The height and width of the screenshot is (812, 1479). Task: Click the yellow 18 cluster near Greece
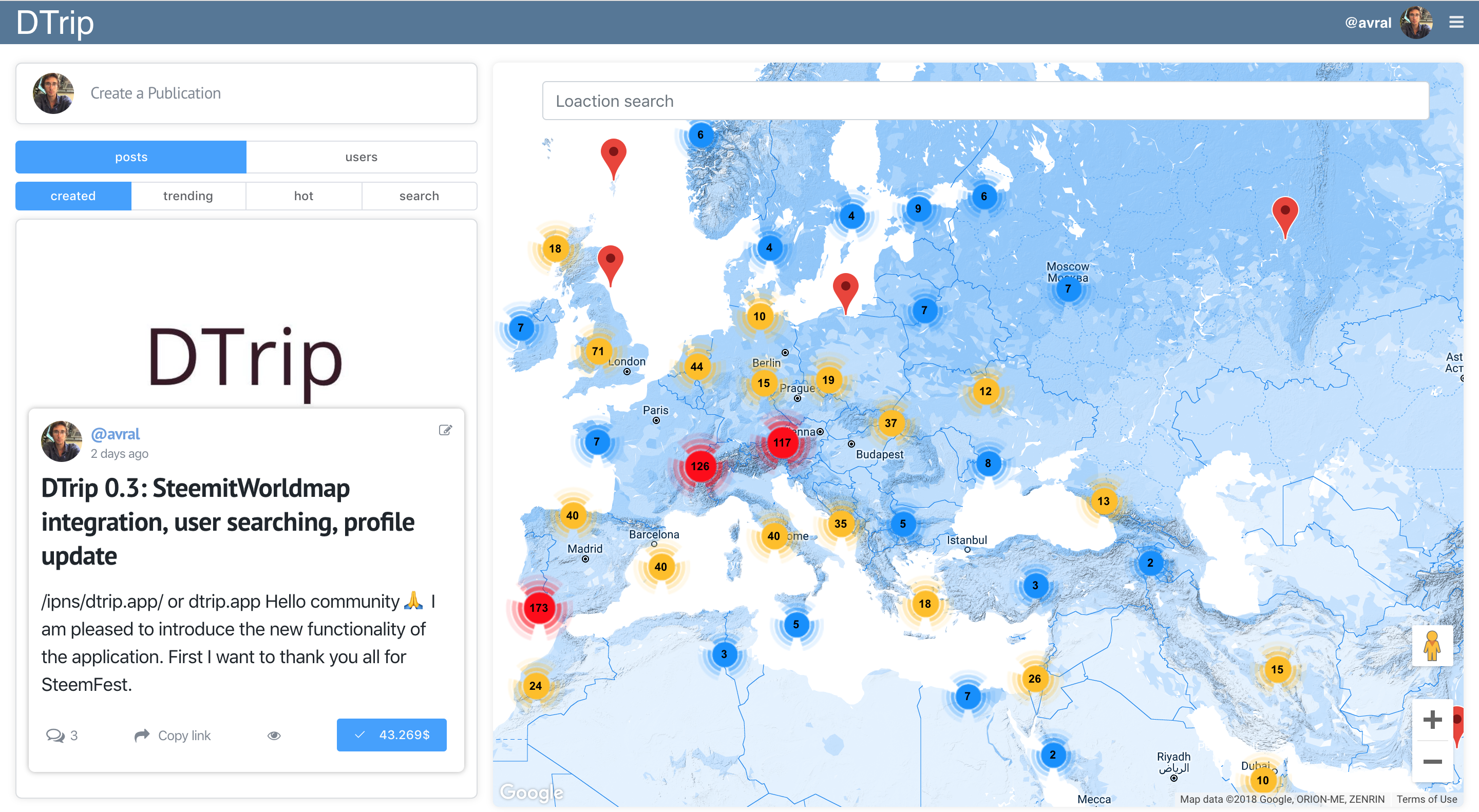pyautogui.click(x=924, y=603)
